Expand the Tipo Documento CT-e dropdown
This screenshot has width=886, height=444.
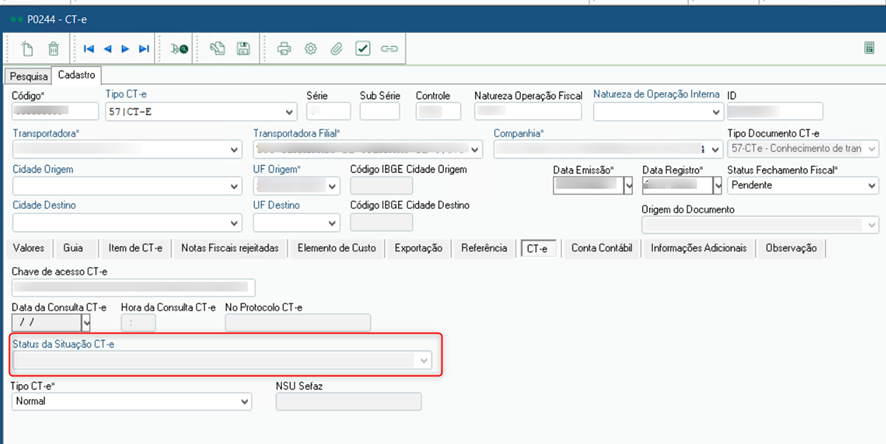tap(872, 149)
